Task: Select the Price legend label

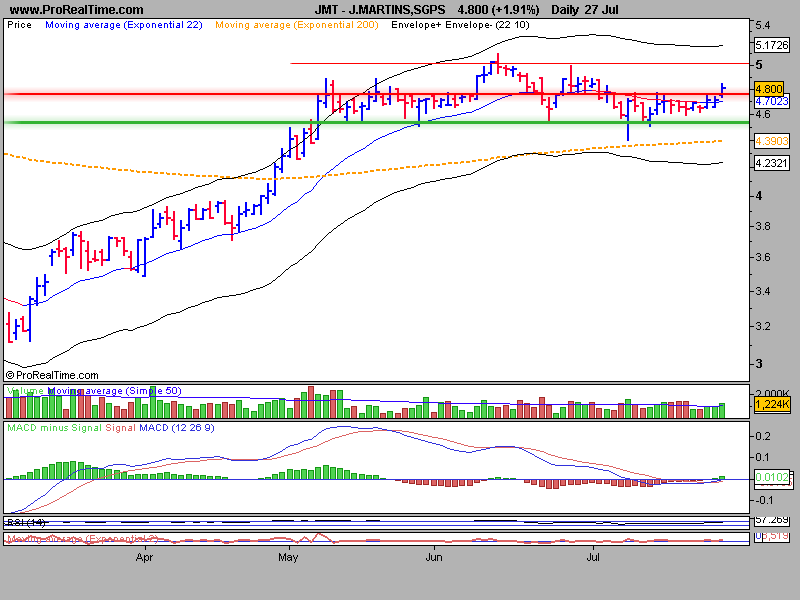Action: pyautogui.click(x=19, y=25)
